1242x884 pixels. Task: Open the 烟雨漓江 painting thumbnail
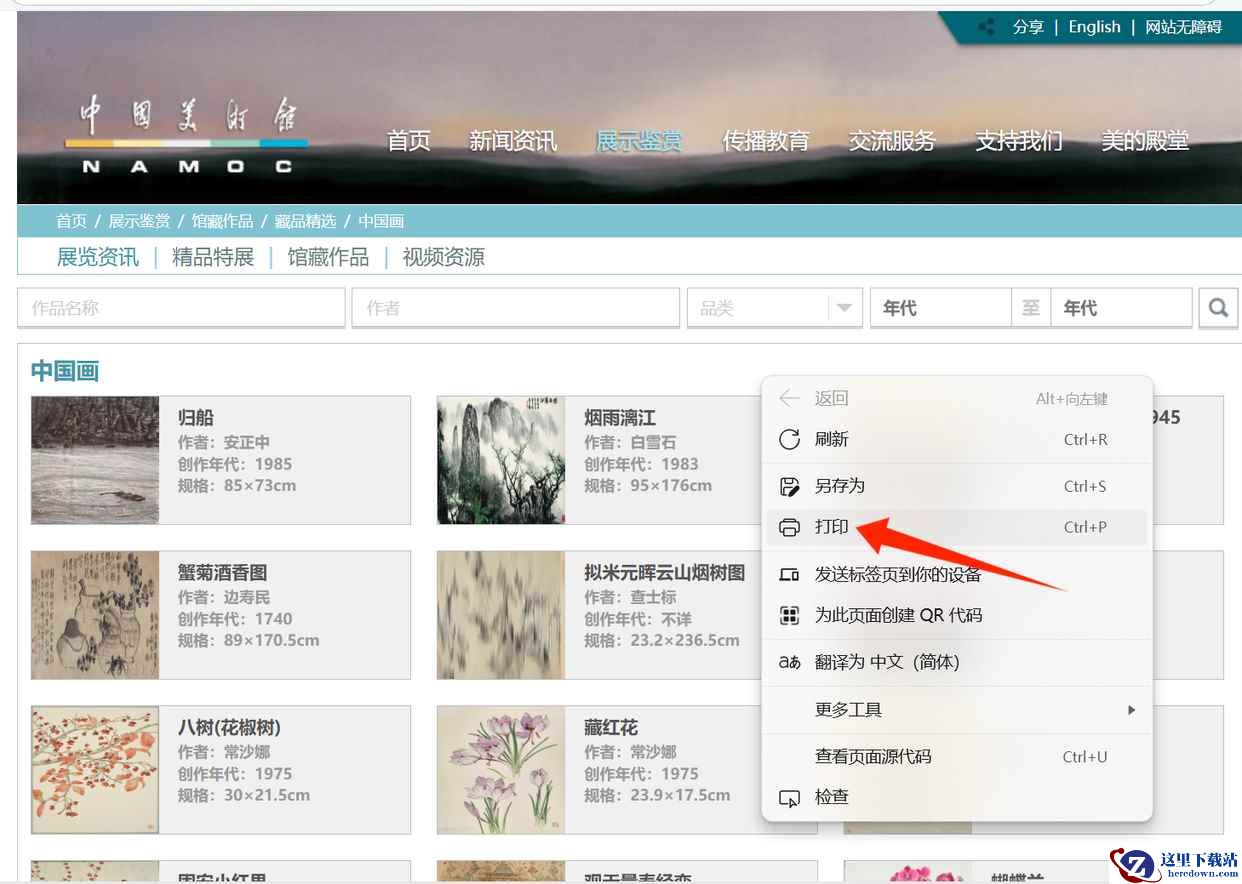[501, 460]
